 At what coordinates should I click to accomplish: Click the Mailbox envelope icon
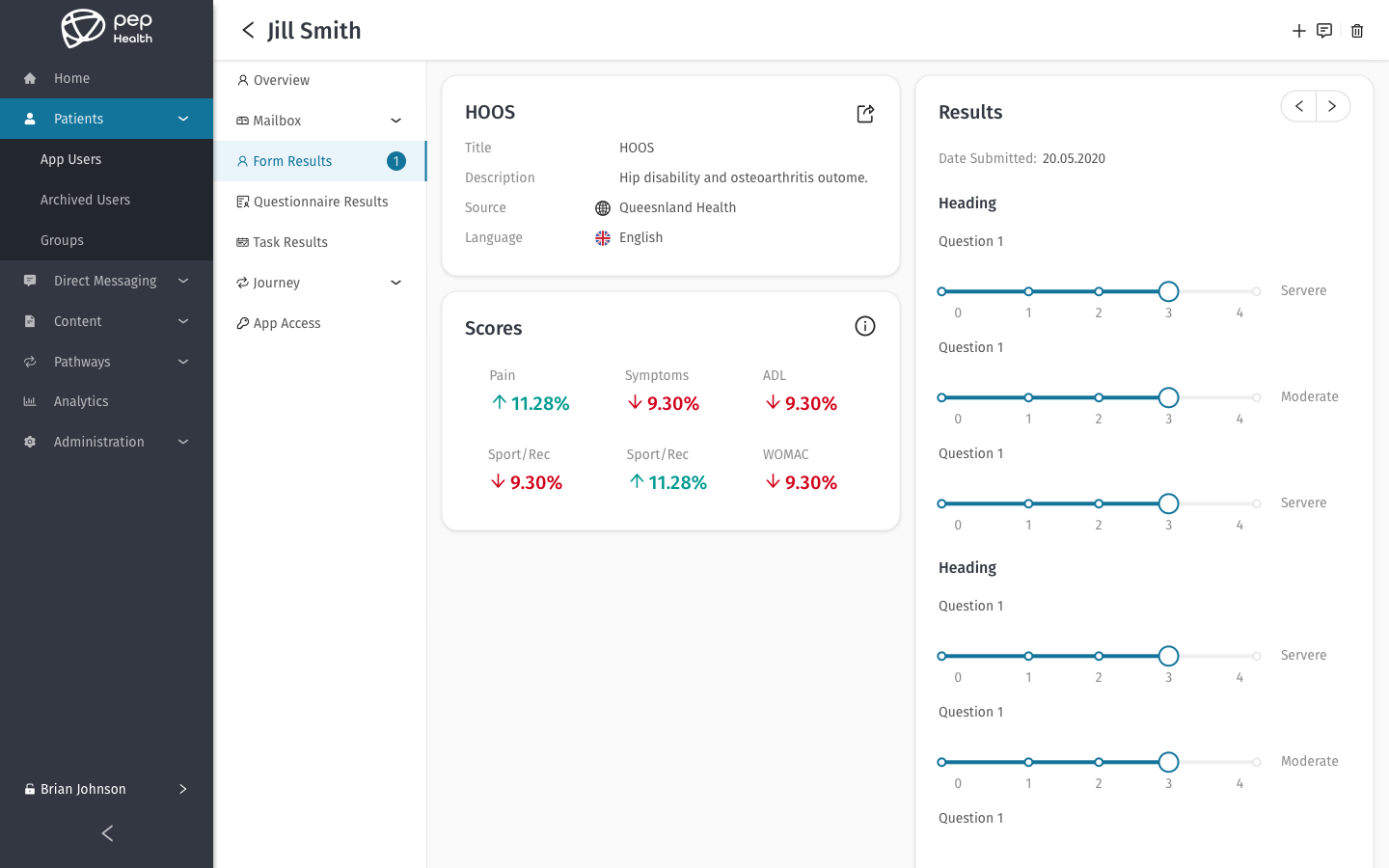coord(242,121)
